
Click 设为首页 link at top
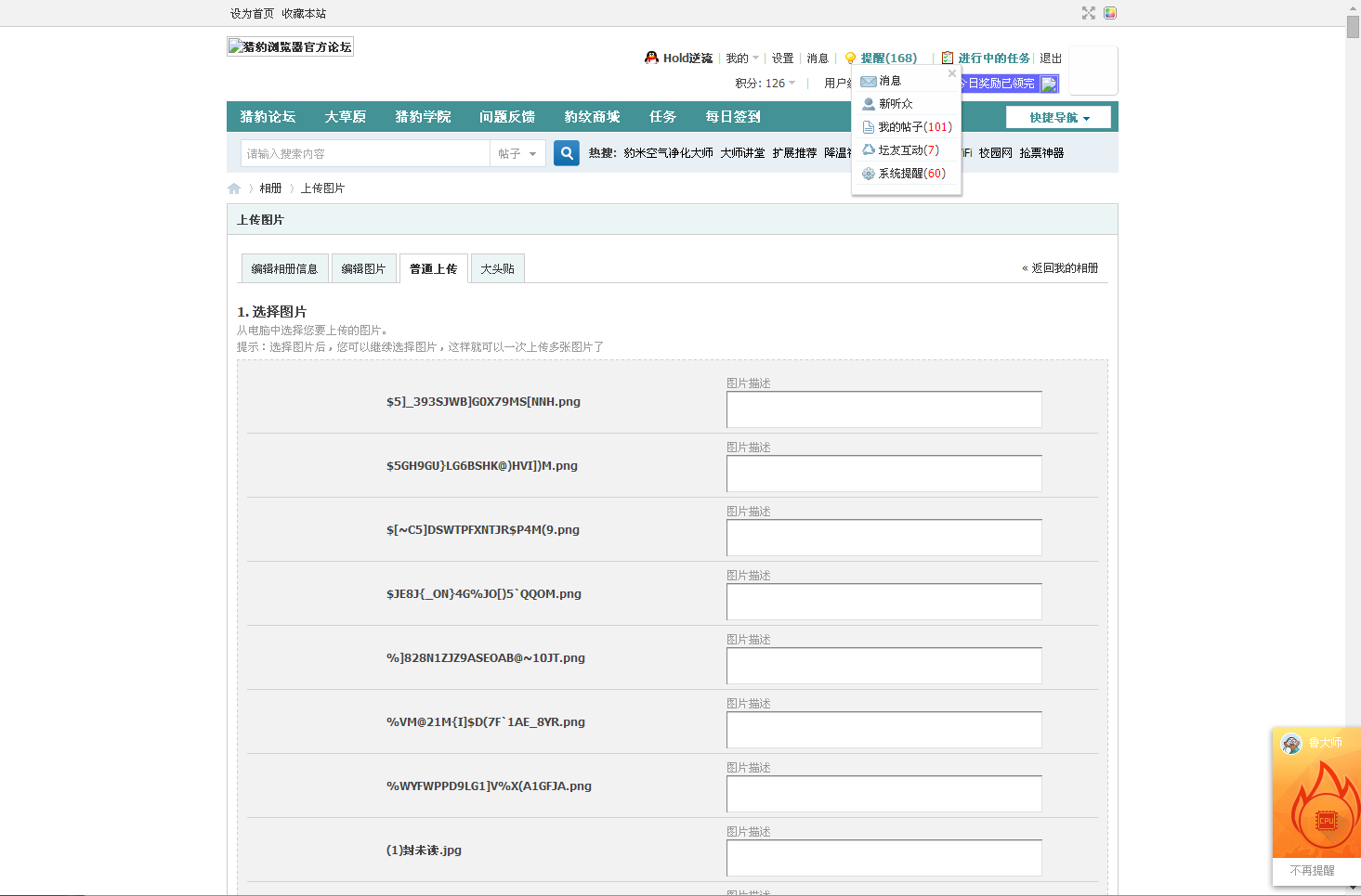(253, 13)
